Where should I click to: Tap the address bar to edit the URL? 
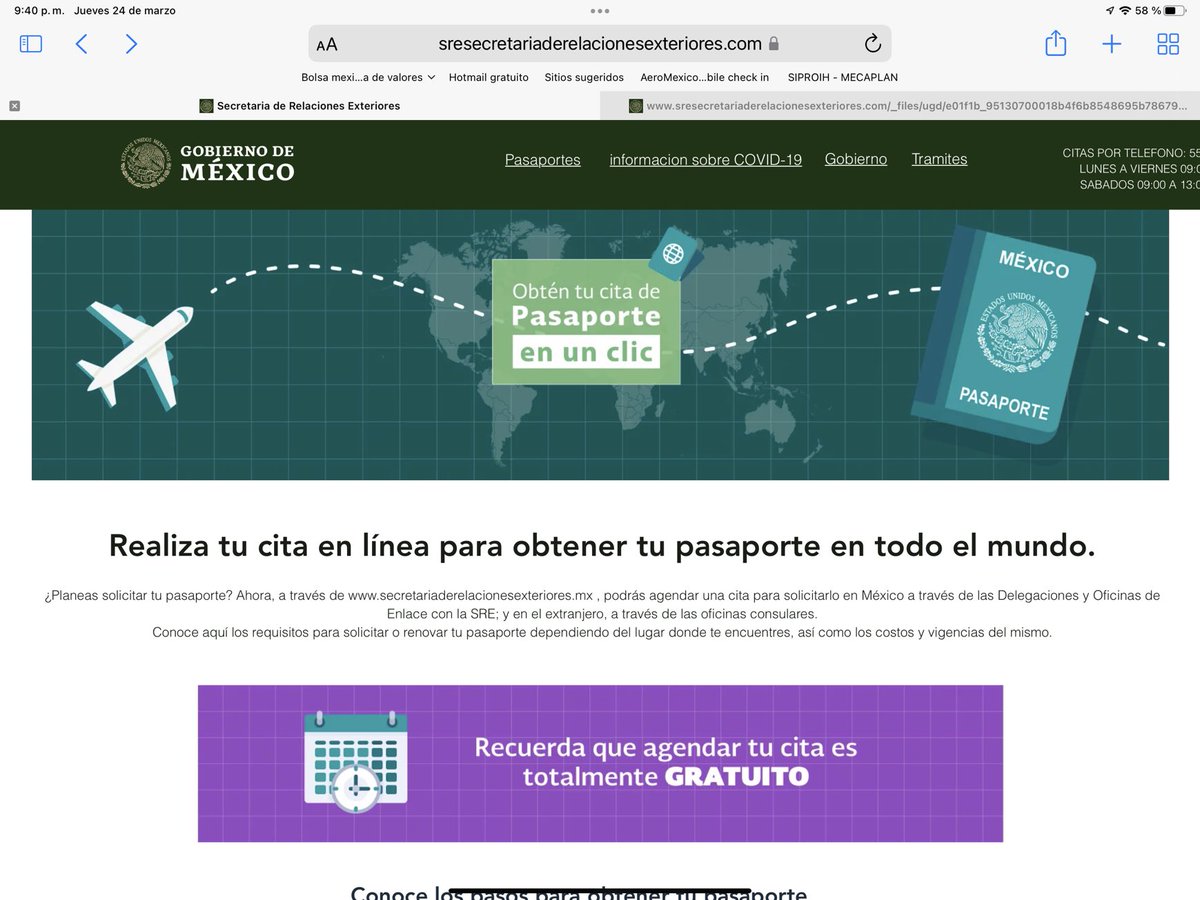[x=600, y=43]
